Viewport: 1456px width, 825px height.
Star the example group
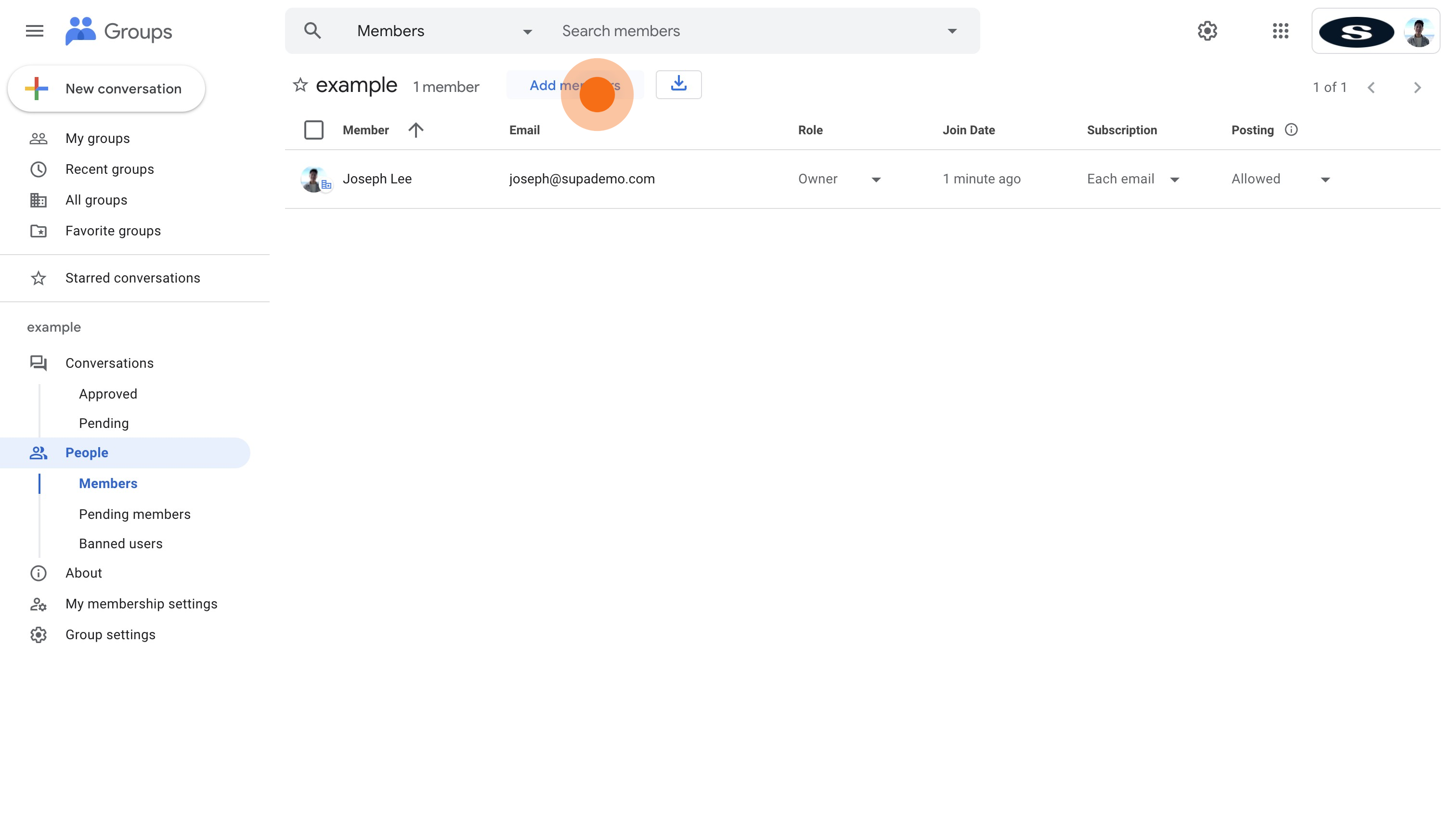click(x=300, y=85)
